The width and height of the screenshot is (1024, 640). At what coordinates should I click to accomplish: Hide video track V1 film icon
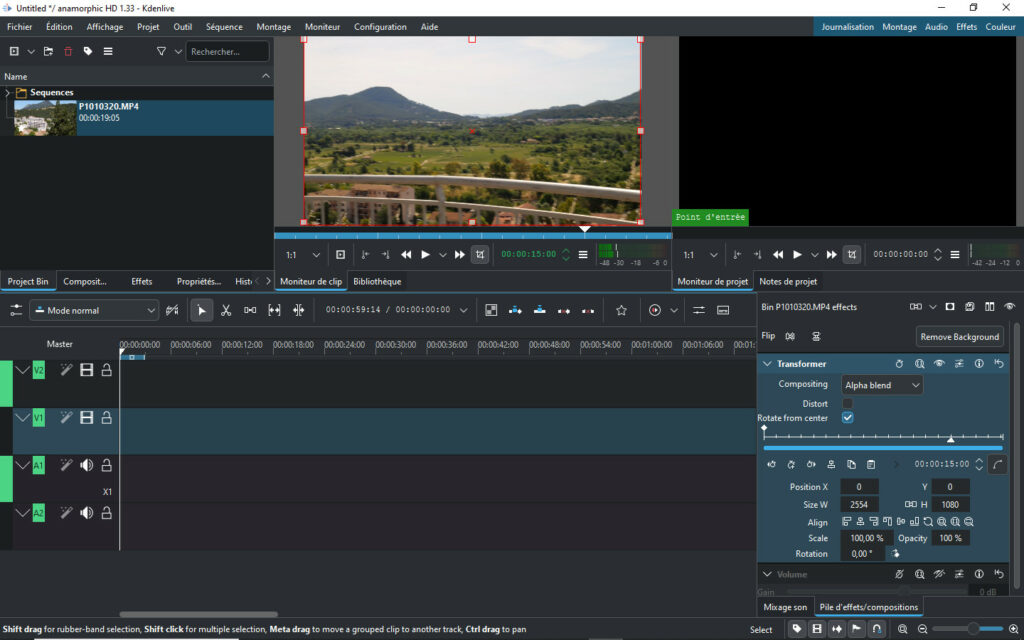tap(86, 417)
